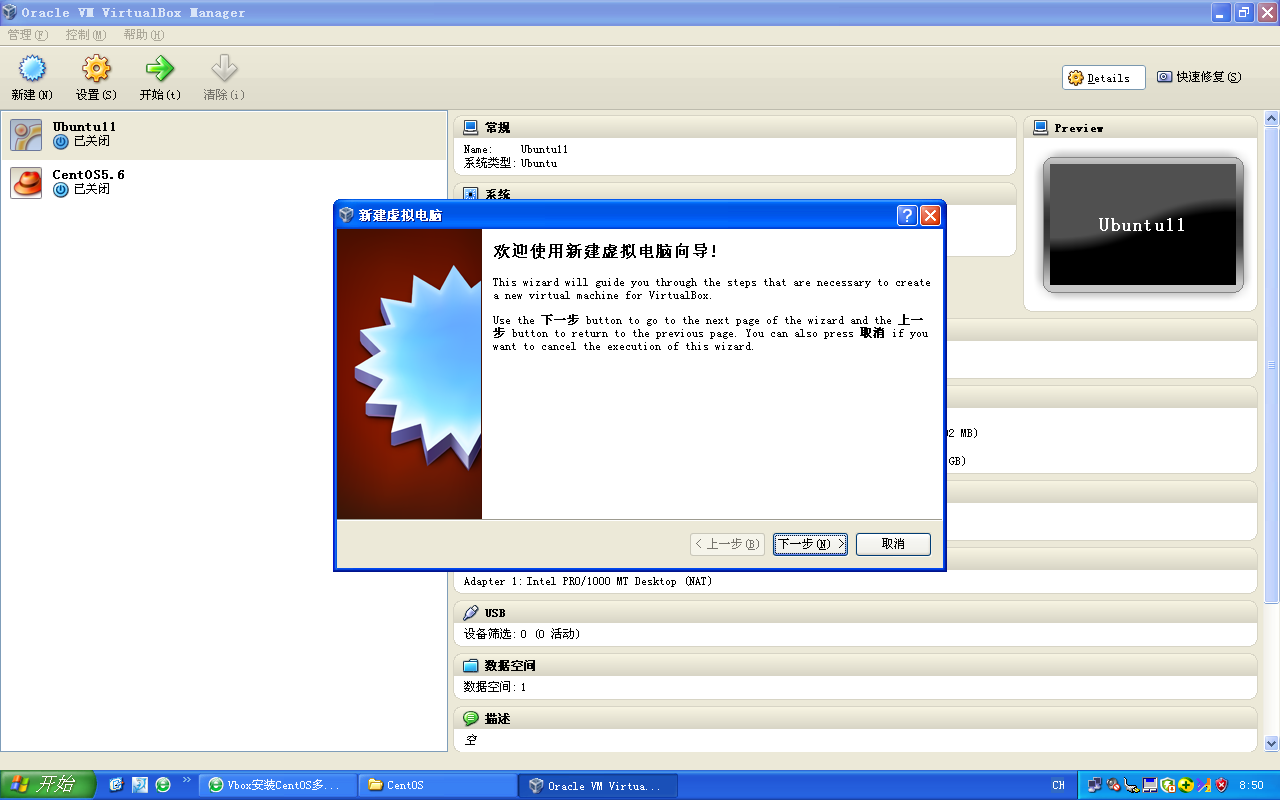This screenshot has width=1280, height=800.
Task: Click the 开始 (Start) green arrow icon
Action: click(160, 69)
